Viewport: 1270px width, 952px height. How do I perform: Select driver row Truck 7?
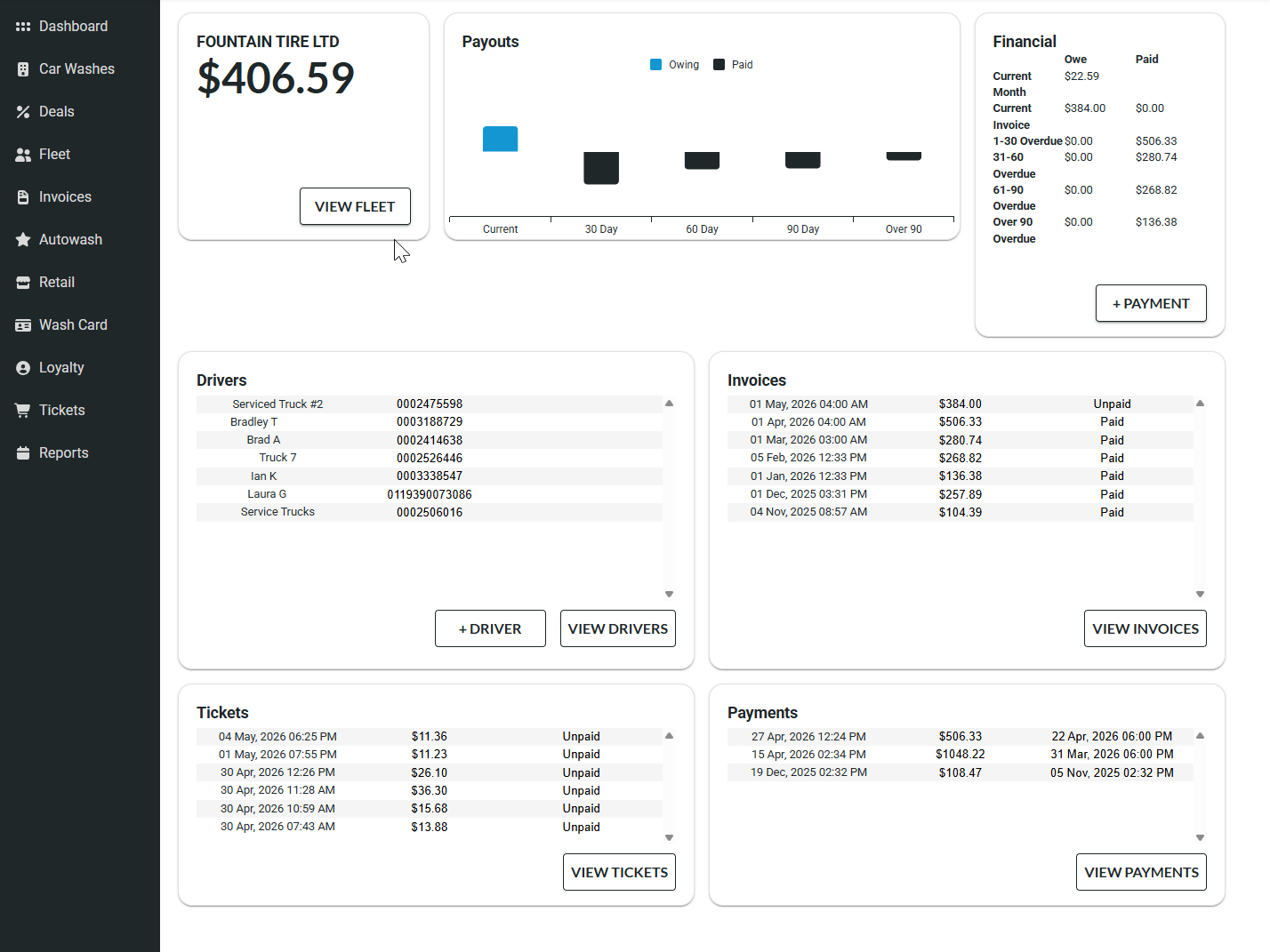[x=430, y=459]
